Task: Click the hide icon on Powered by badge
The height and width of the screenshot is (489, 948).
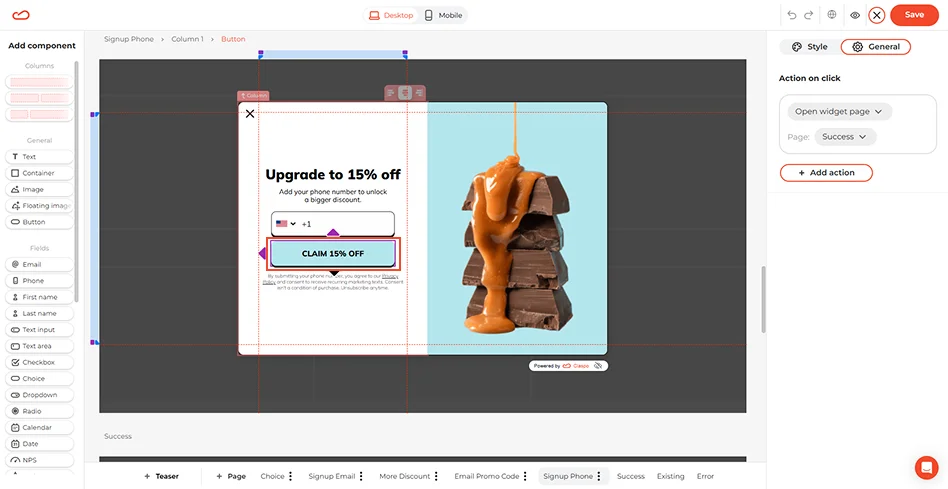Action: click(x=597, y=366)
